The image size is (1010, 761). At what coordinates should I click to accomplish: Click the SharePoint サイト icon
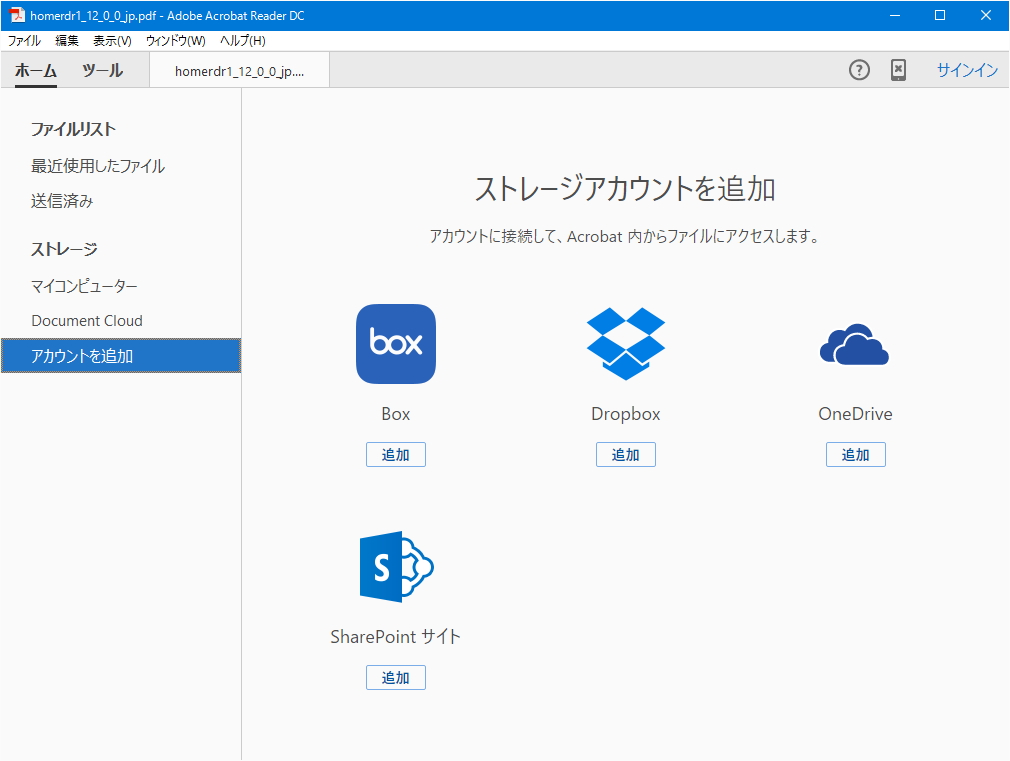pos(396,566)
